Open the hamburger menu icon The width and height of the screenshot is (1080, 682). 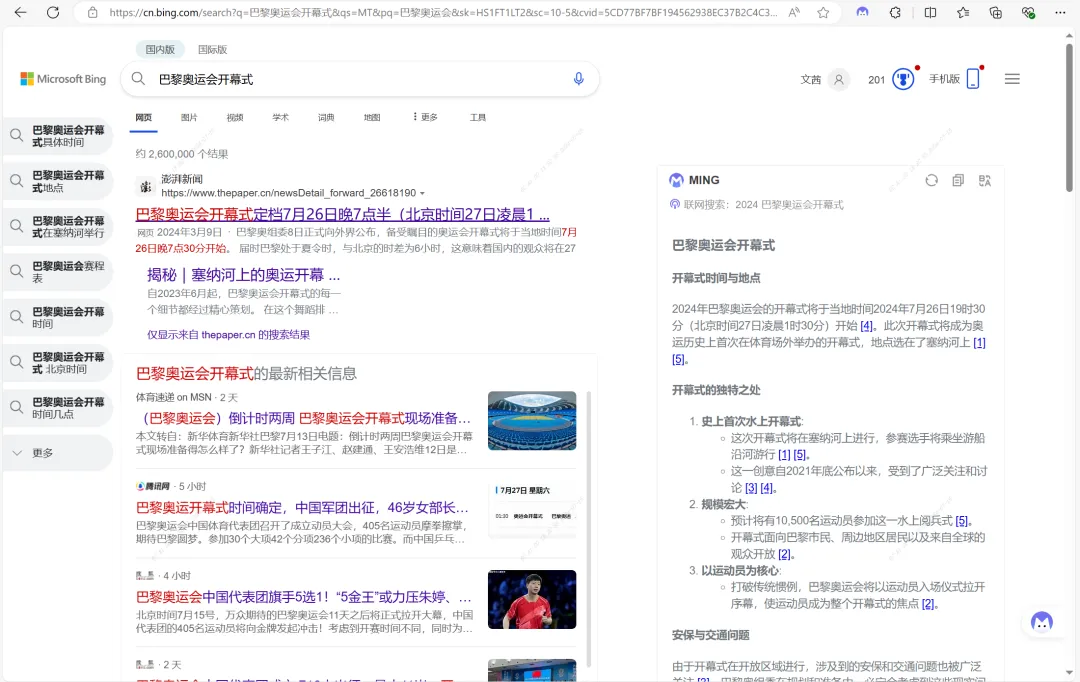(1012, 78)
